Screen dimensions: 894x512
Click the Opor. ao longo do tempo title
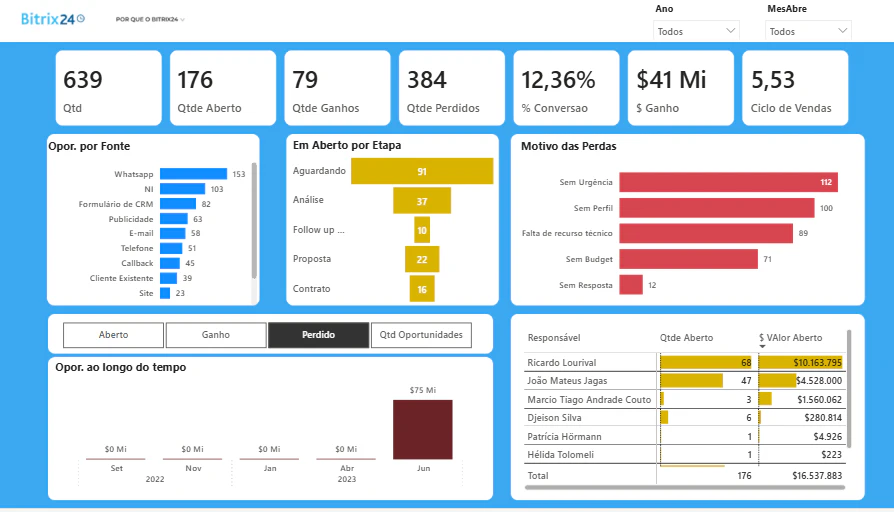121,368
